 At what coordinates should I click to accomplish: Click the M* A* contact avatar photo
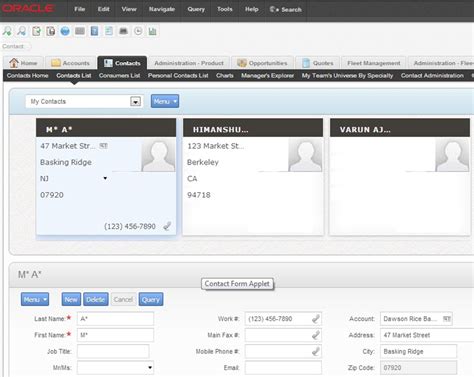pos(158,155)
